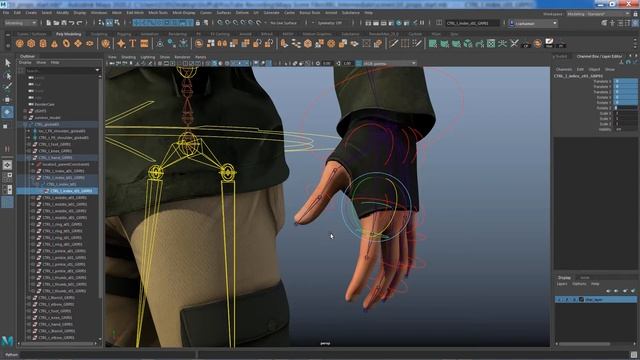Click the polygon cone shelf icon

54,43
